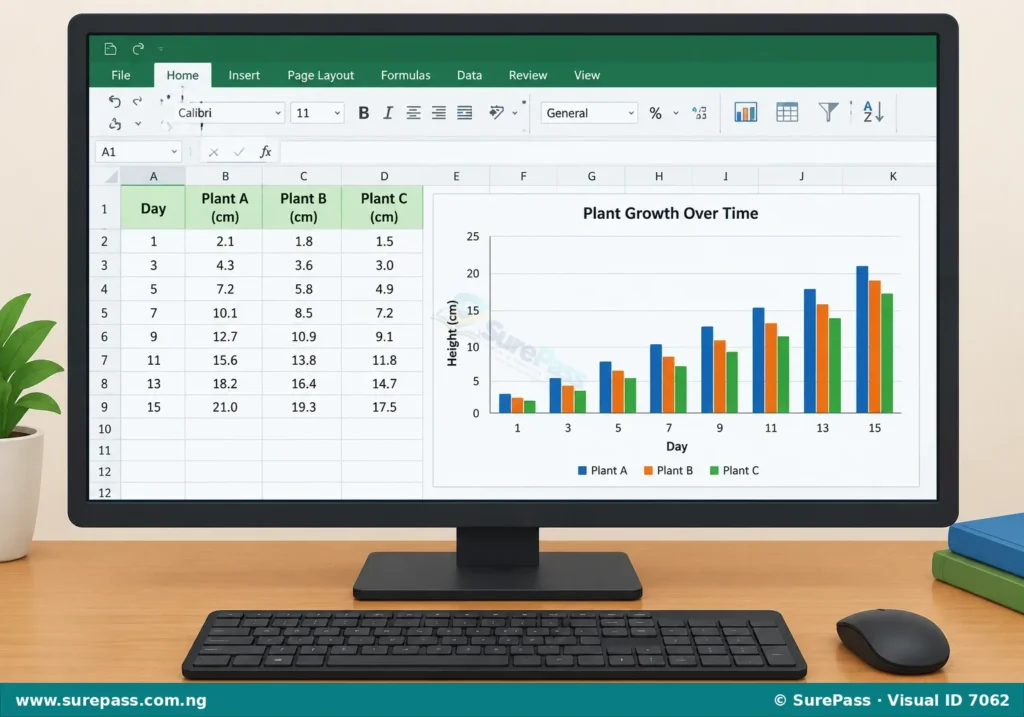Open the View tab
The width and height of the screenshot is (1024, 717).
pos(587,75)
